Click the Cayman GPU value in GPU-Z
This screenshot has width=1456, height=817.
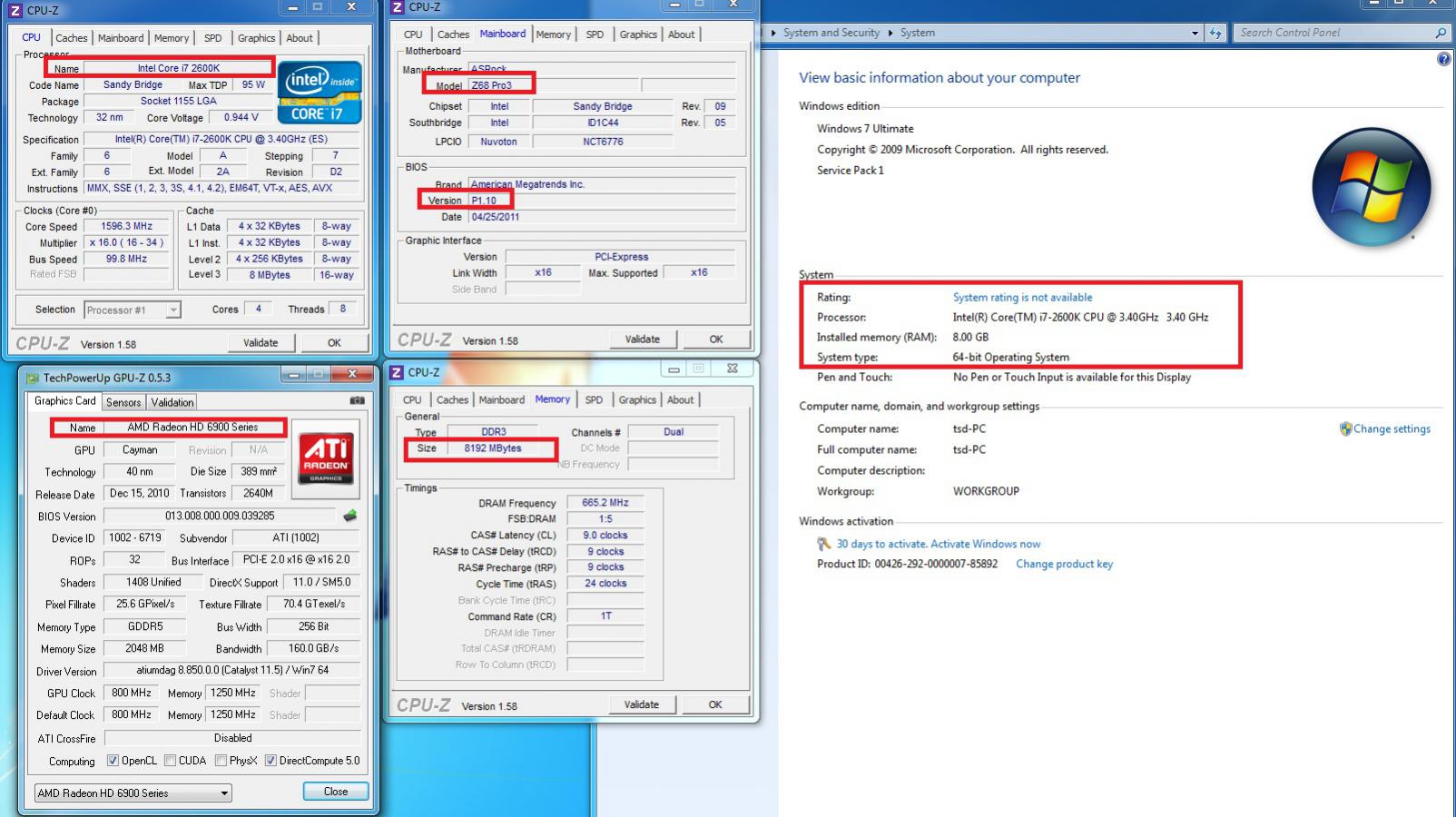point(139,450)
